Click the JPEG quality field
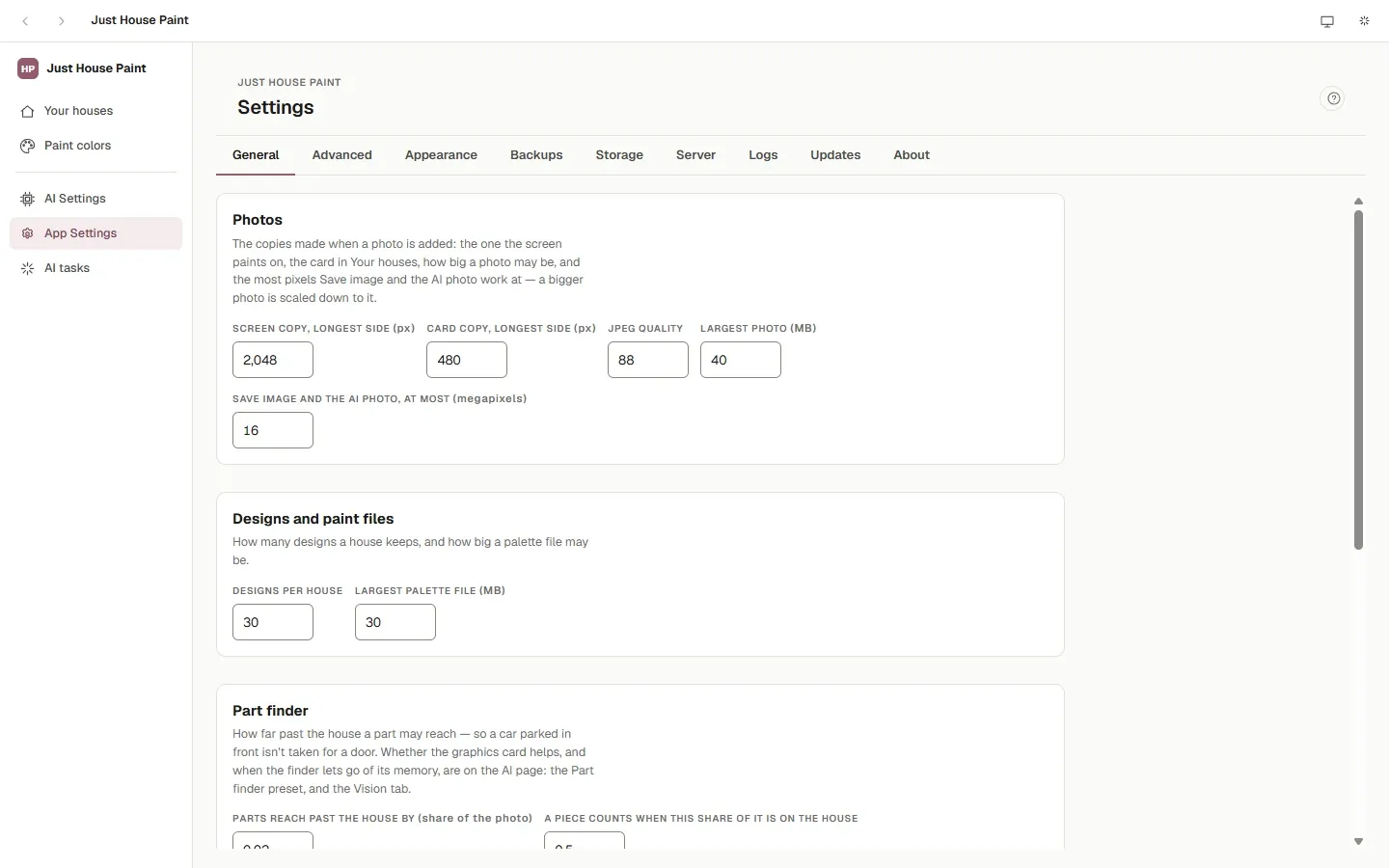The width and height of the screenshot is (1389, 868). point(648,360)
